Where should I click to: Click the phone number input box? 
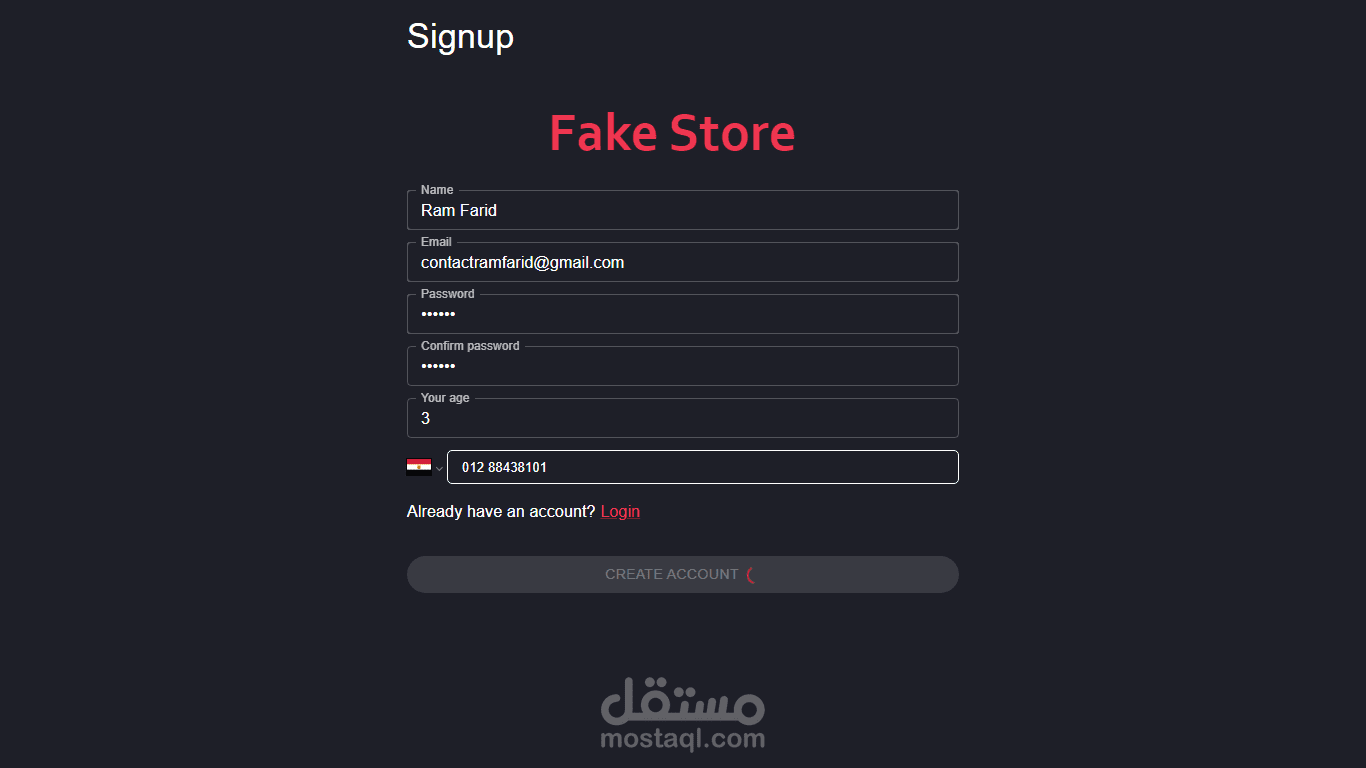pyautogui.click(x=703, y=467)
